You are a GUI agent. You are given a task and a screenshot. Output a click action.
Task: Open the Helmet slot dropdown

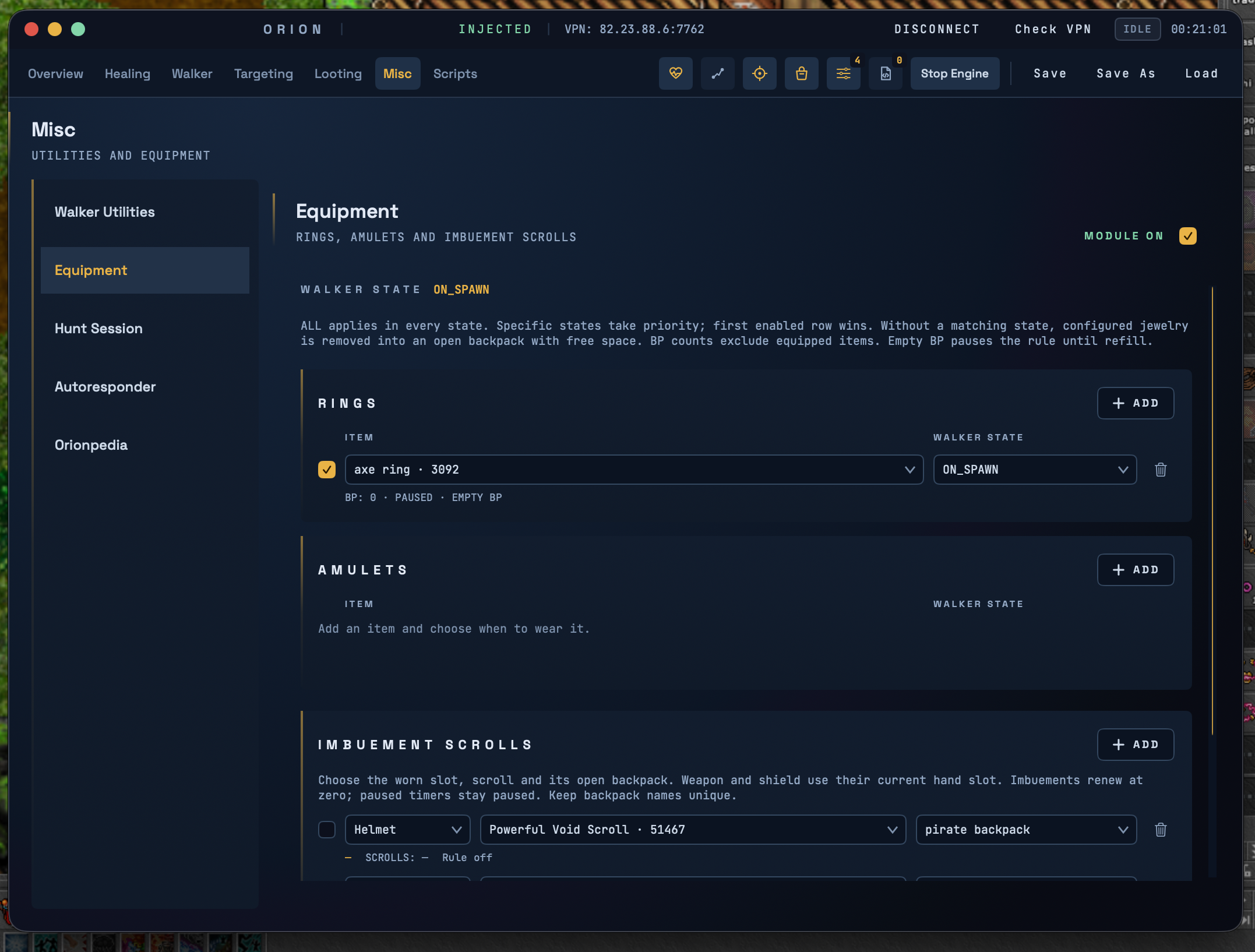pos(407,830)
